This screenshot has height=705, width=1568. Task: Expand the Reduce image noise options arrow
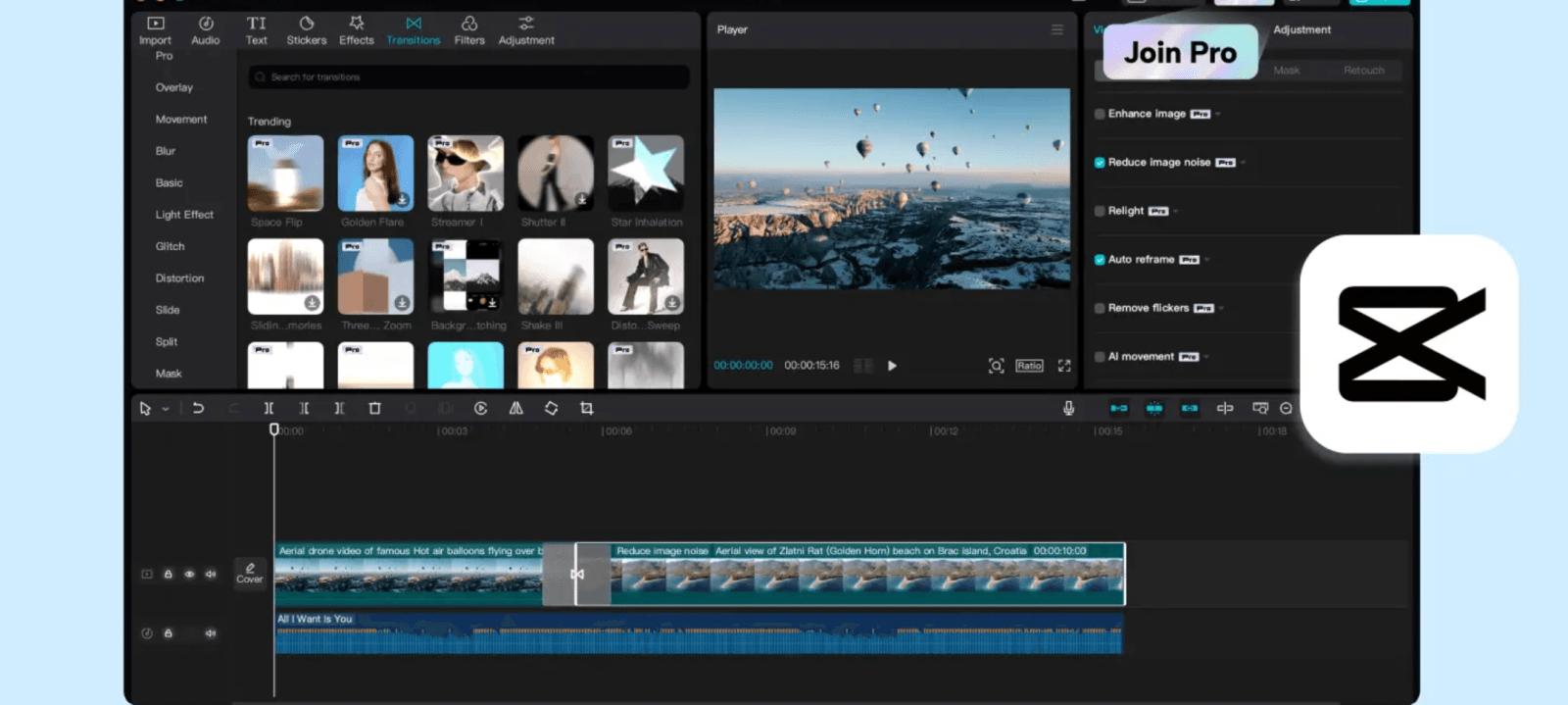1243,163
